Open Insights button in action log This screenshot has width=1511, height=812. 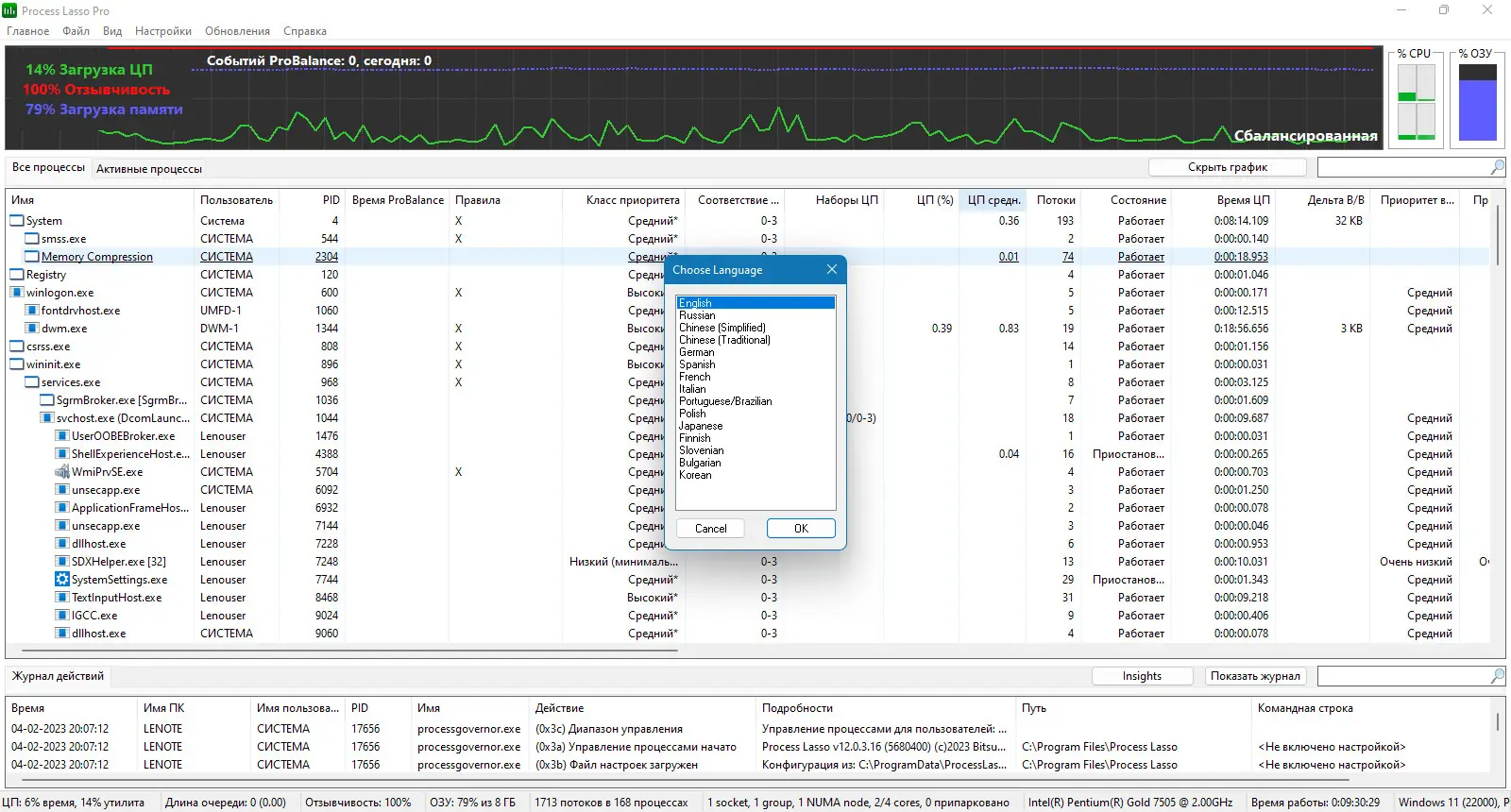pos(1142,676)
